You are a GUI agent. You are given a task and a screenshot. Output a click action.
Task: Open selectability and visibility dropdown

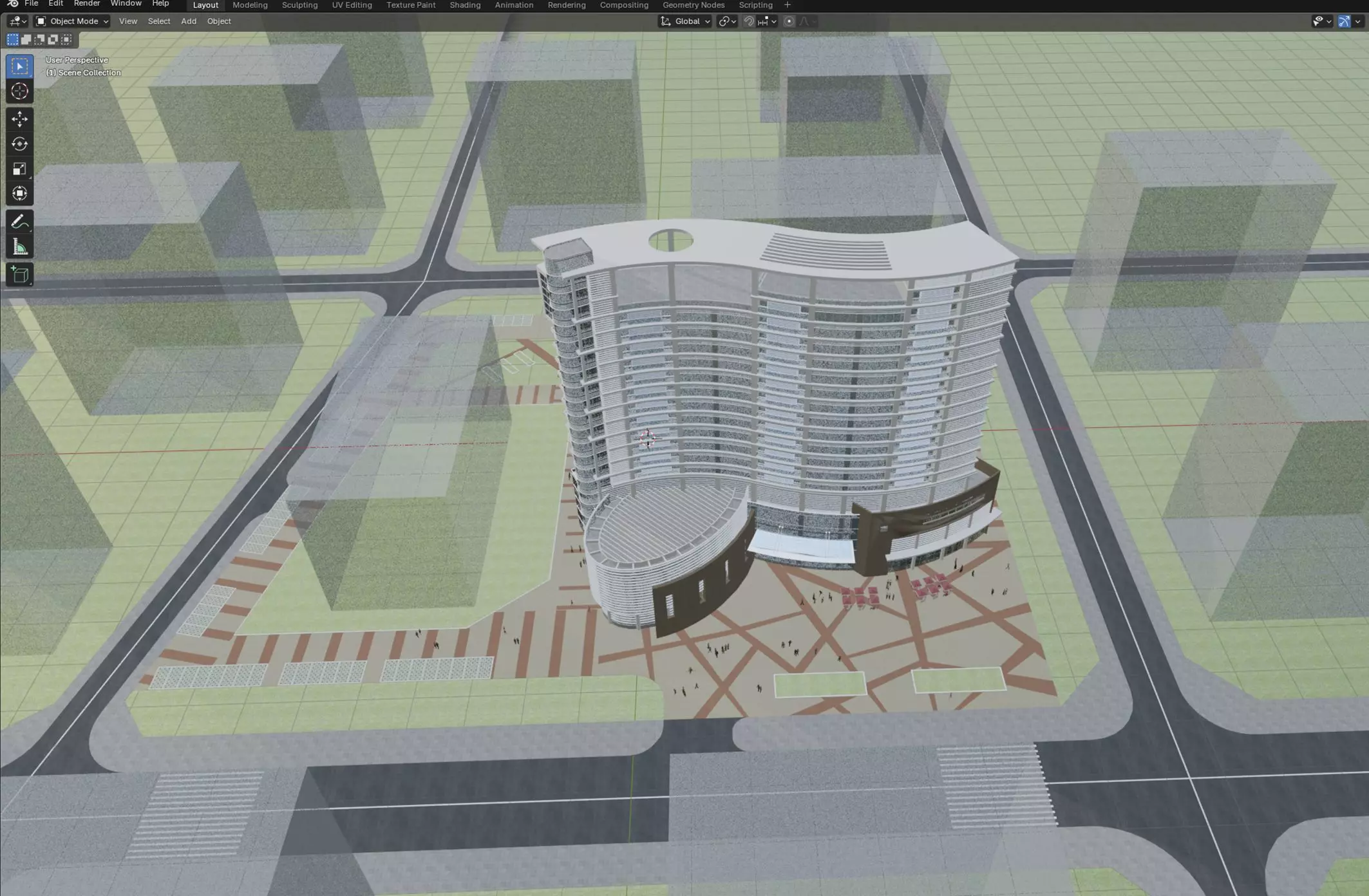coord(1321,21)
